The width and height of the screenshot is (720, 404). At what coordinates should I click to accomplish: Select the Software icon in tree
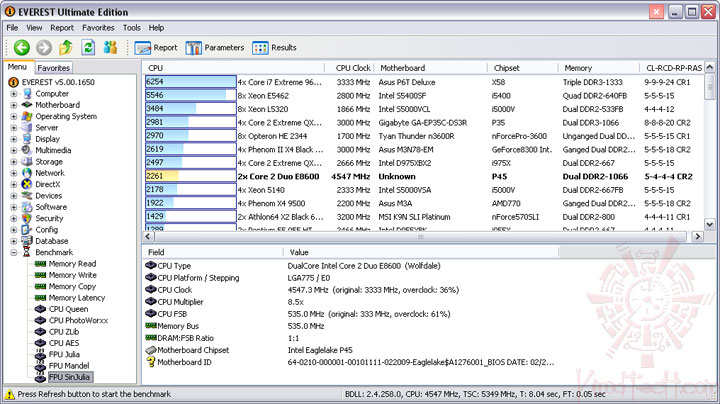point(27,207)
